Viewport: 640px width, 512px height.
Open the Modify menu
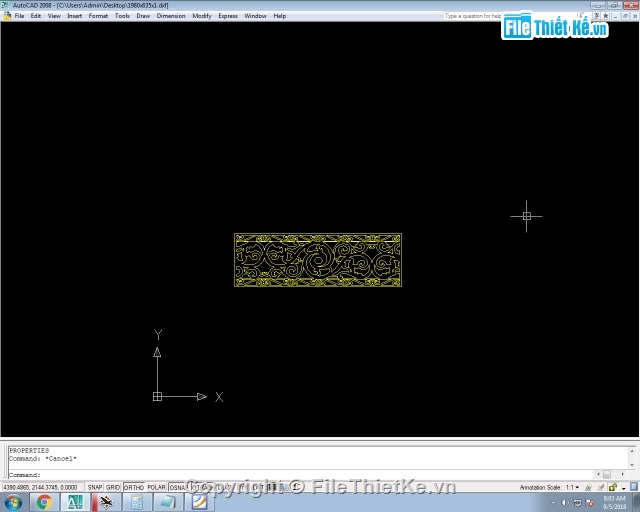coord(202,16)
